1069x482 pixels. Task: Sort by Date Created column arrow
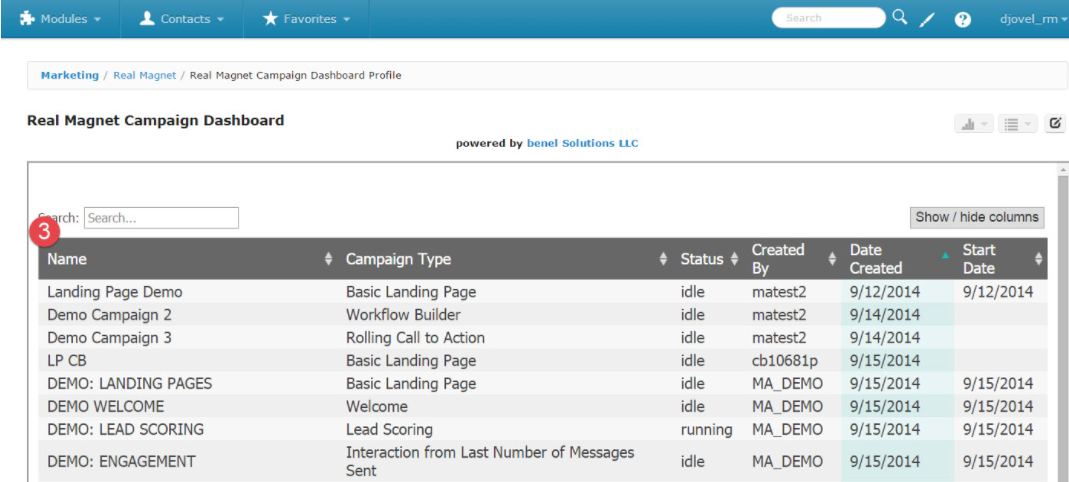click(945, 256)
